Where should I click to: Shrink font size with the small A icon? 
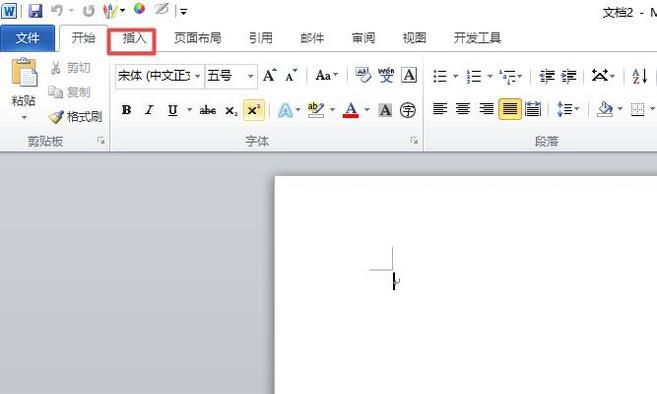pos(291,75)
